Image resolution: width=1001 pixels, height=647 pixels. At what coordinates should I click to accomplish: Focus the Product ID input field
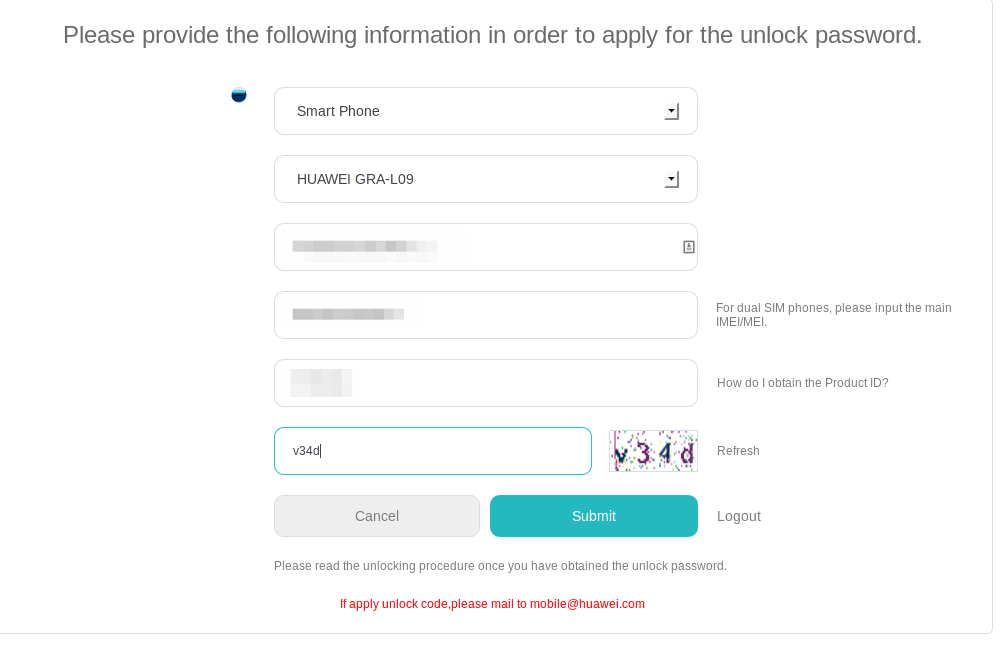pos(486,383)
